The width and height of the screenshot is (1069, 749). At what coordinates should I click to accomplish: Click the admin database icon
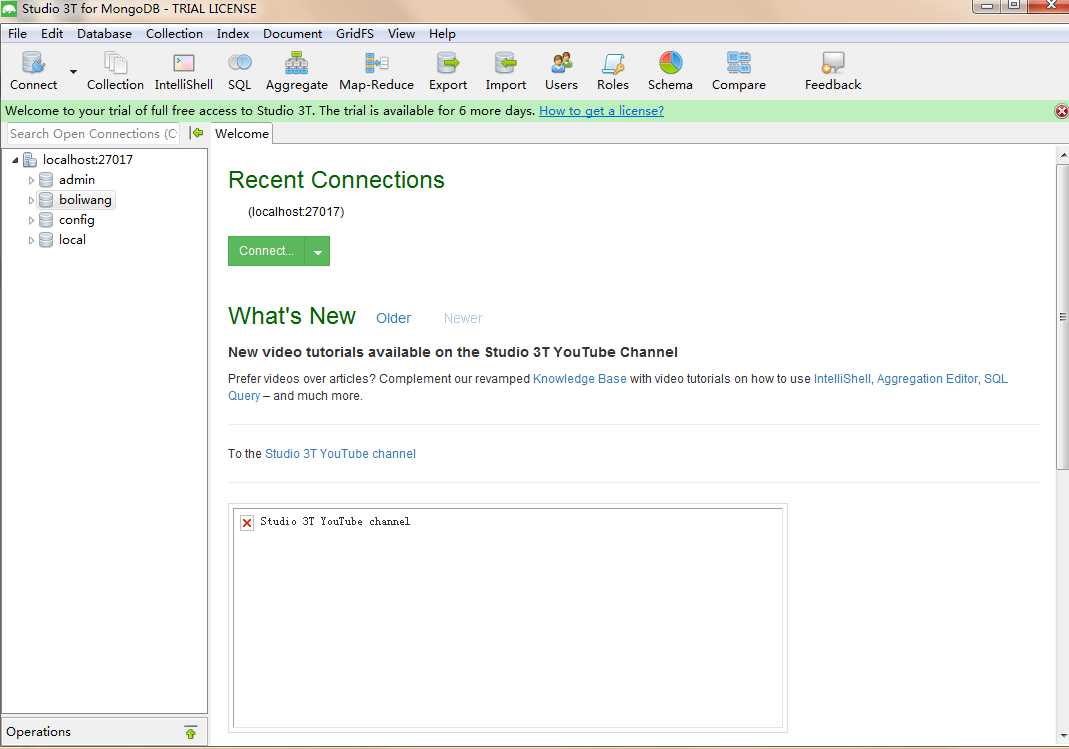[x=46, y=180]
